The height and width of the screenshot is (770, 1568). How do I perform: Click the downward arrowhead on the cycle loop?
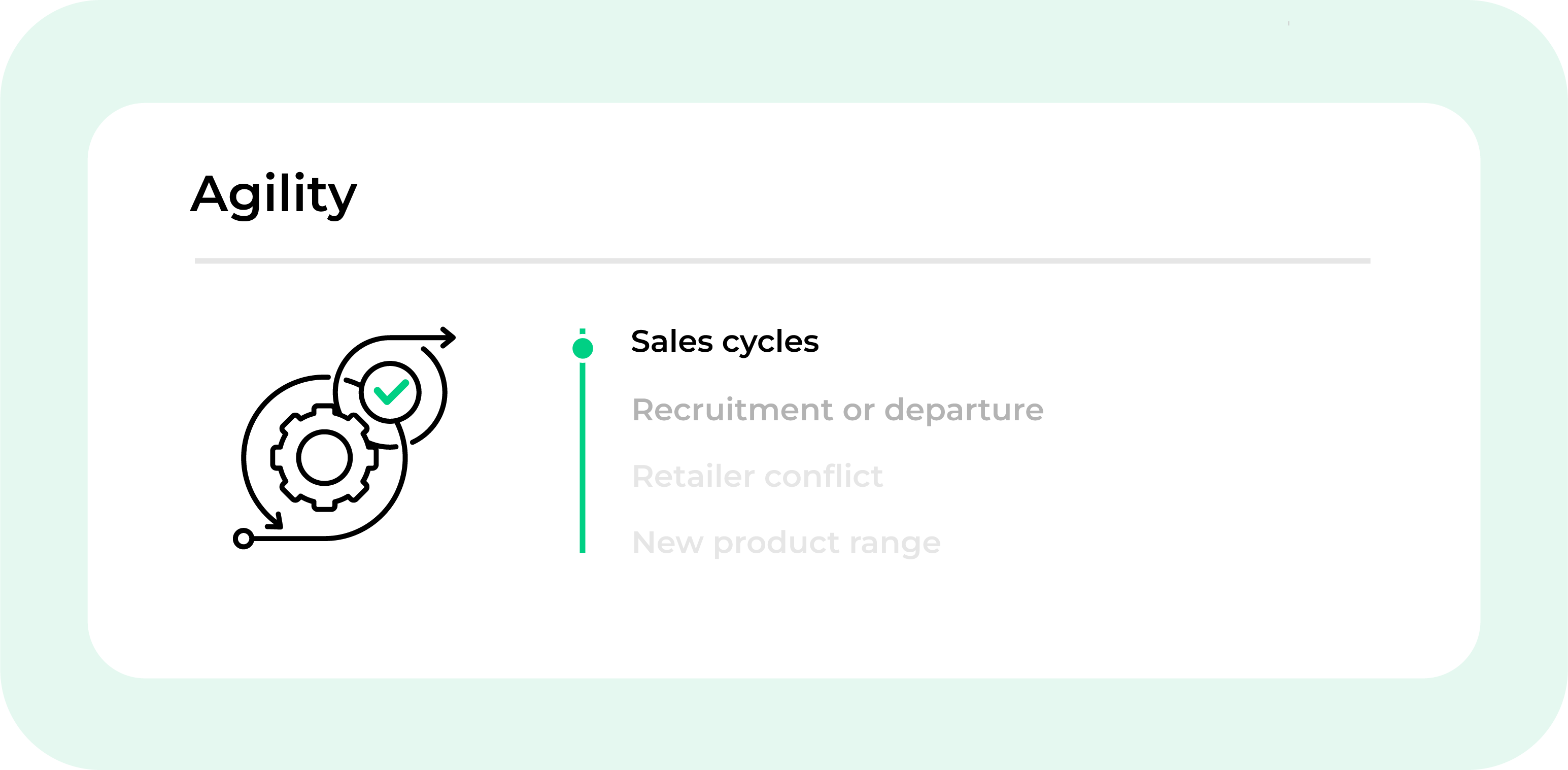[275, 522]
